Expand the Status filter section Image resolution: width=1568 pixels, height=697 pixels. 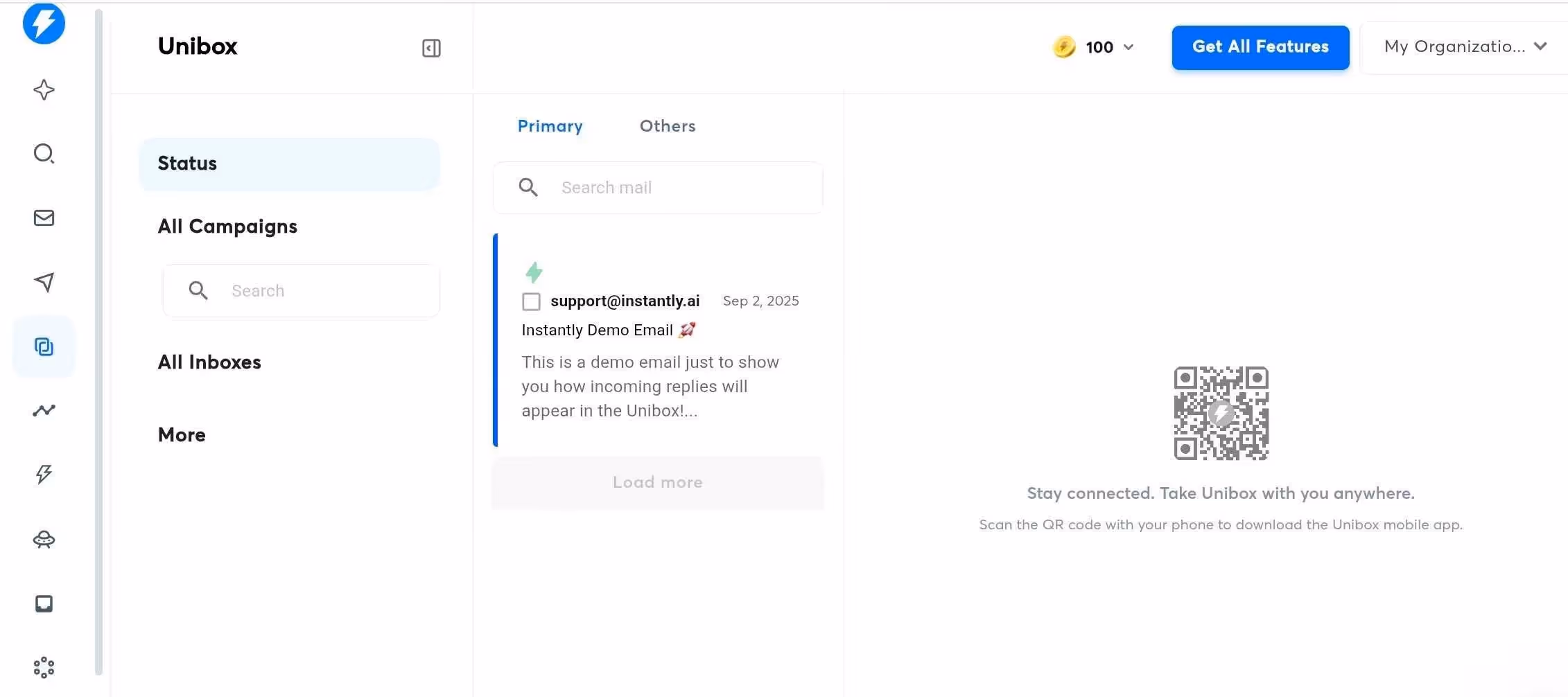pyautogui.click(x=290, y=164)
